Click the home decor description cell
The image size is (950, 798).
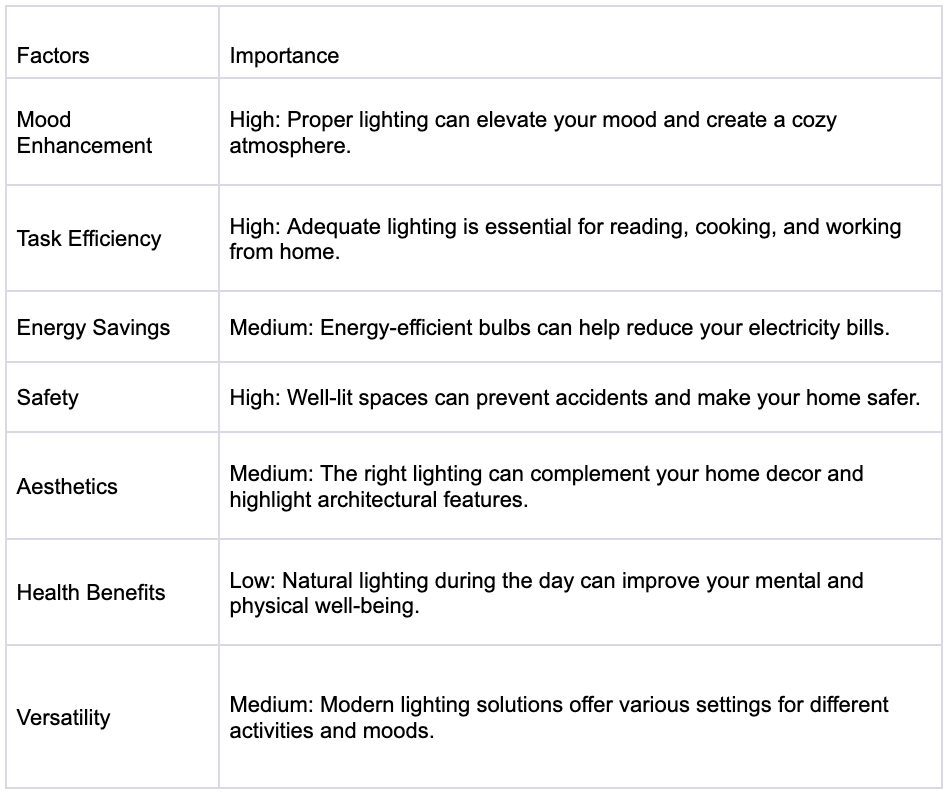click(580, 486)
